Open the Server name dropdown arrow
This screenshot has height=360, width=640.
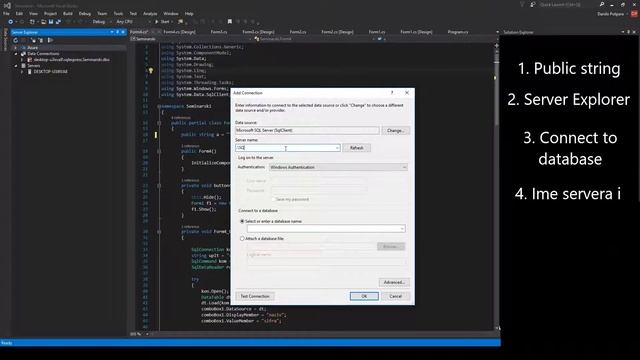tap(337, 148)
